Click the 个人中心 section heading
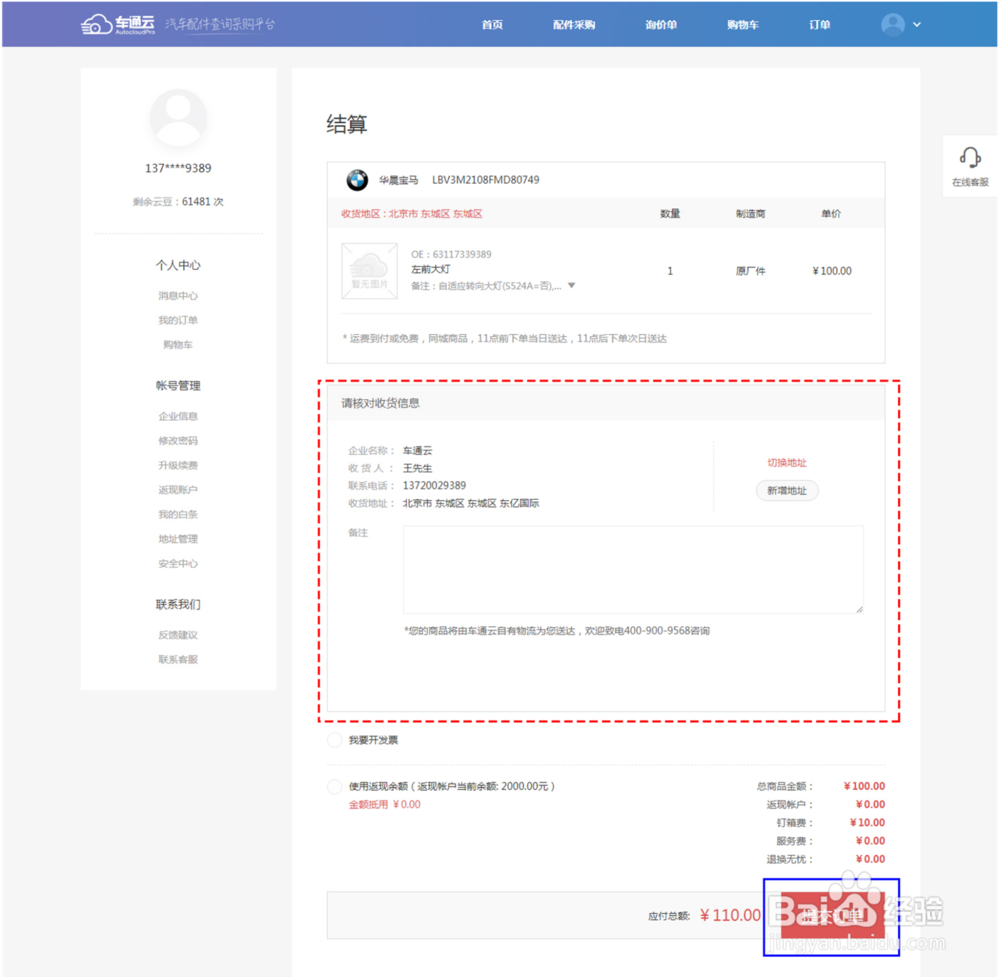The height and width of the screenshot is (977, 1000). [x=178, y=265]
